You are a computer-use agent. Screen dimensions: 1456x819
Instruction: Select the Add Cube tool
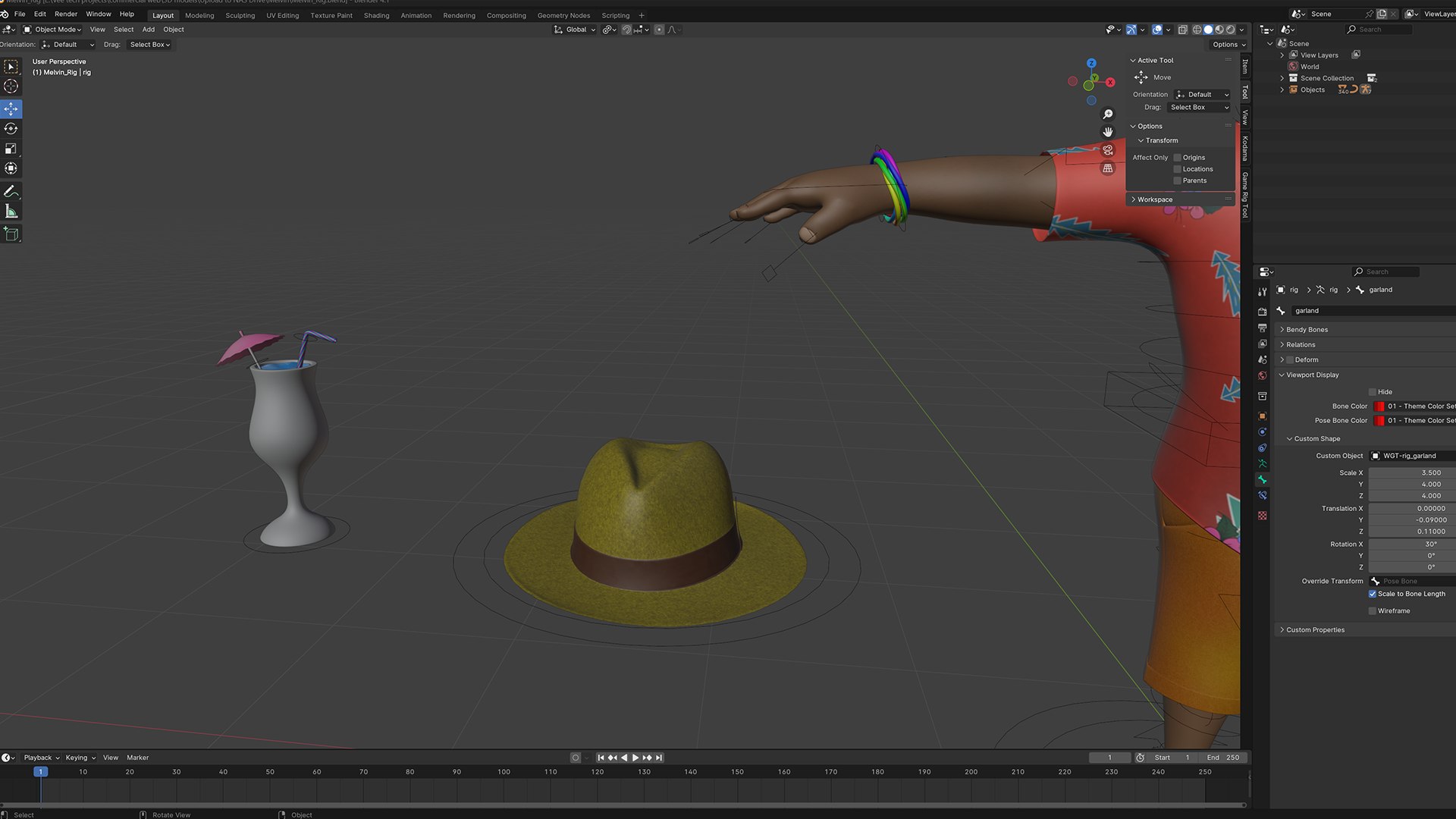pos(11,234)
